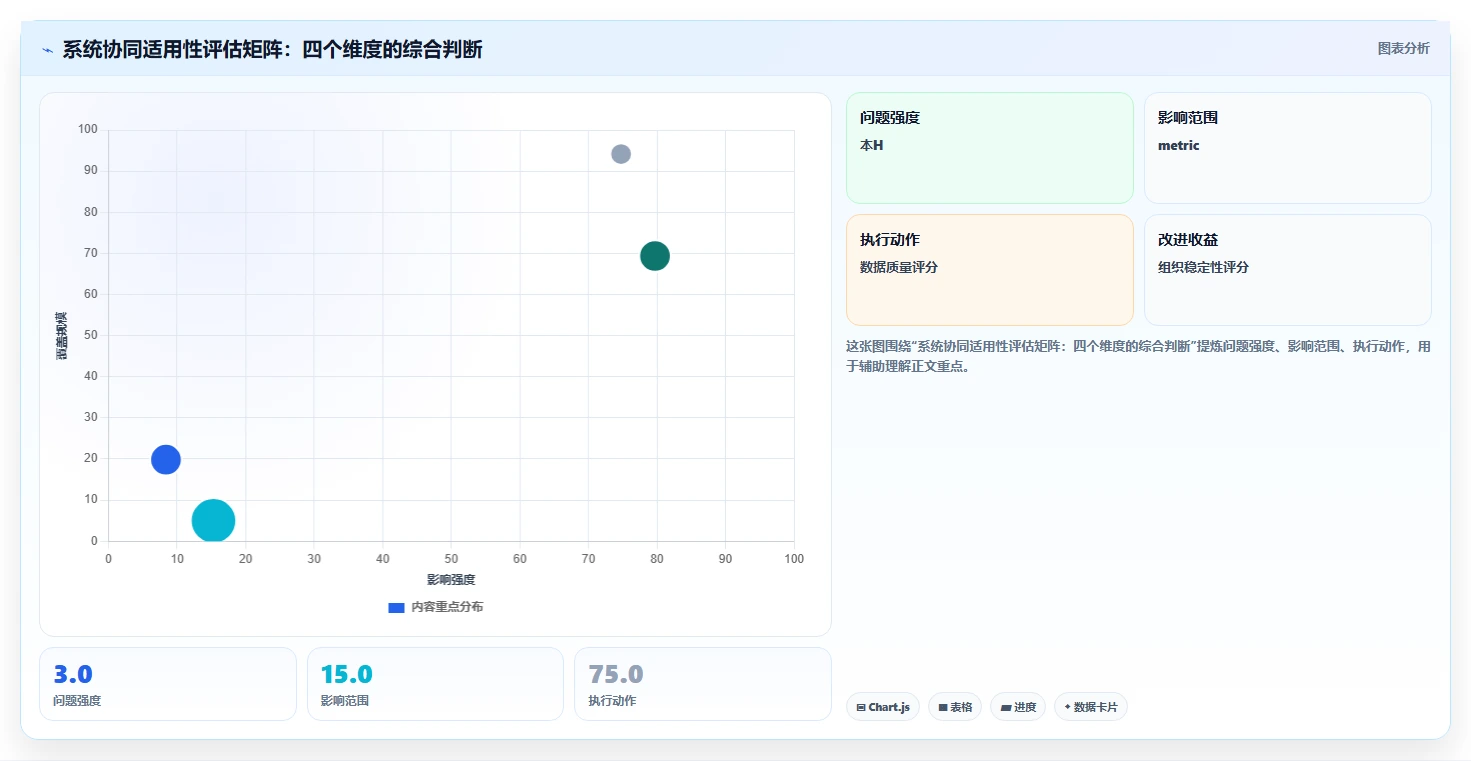This screenshot has width=1471, height=761.
Task: Click the 数据卡片 tag
Action: point(1091,707)
